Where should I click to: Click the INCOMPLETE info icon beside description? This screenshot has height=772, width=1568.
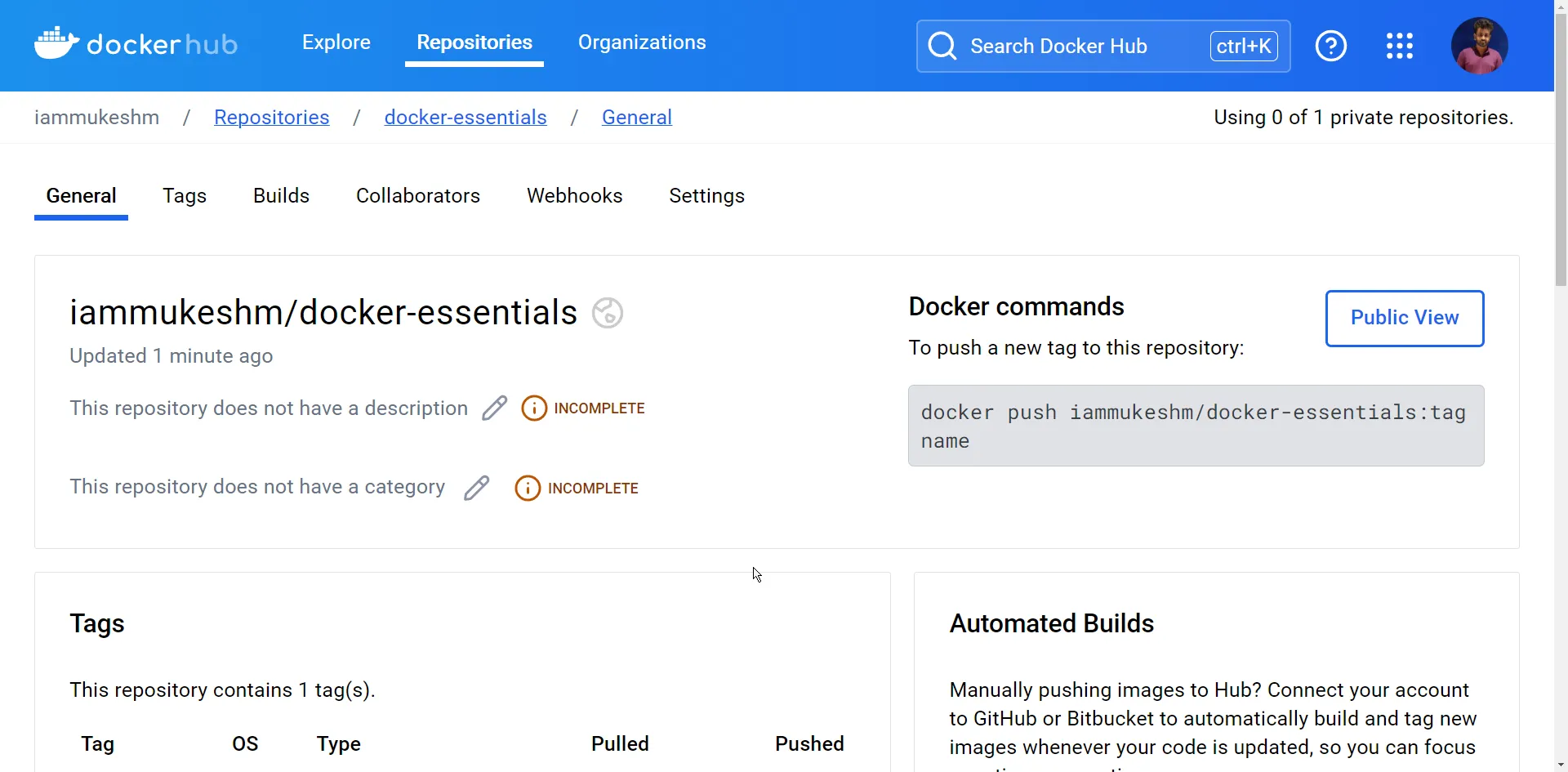point(535,408)
